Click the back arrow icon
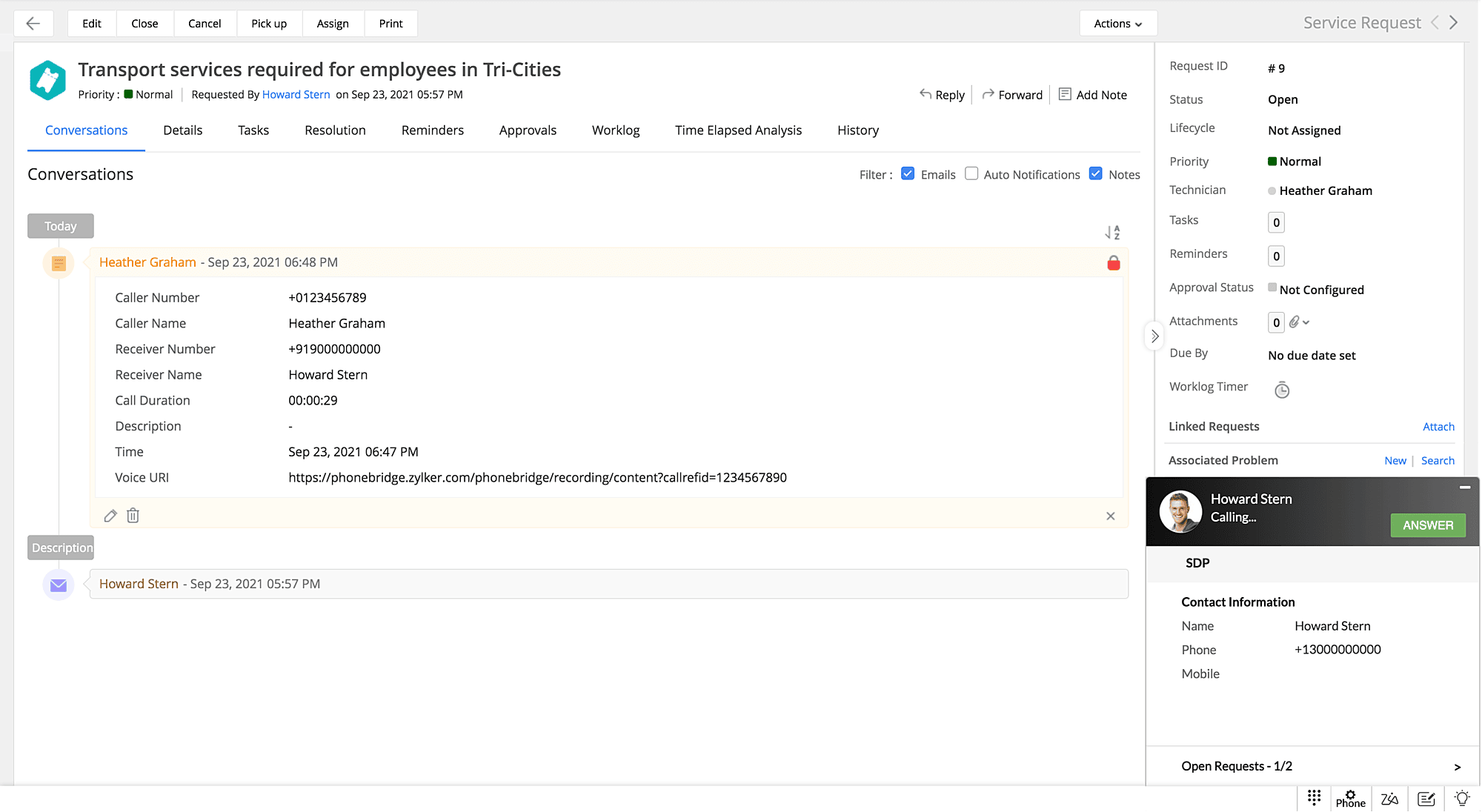Screen dimensions: 1482x812 [x=33, y=23]
